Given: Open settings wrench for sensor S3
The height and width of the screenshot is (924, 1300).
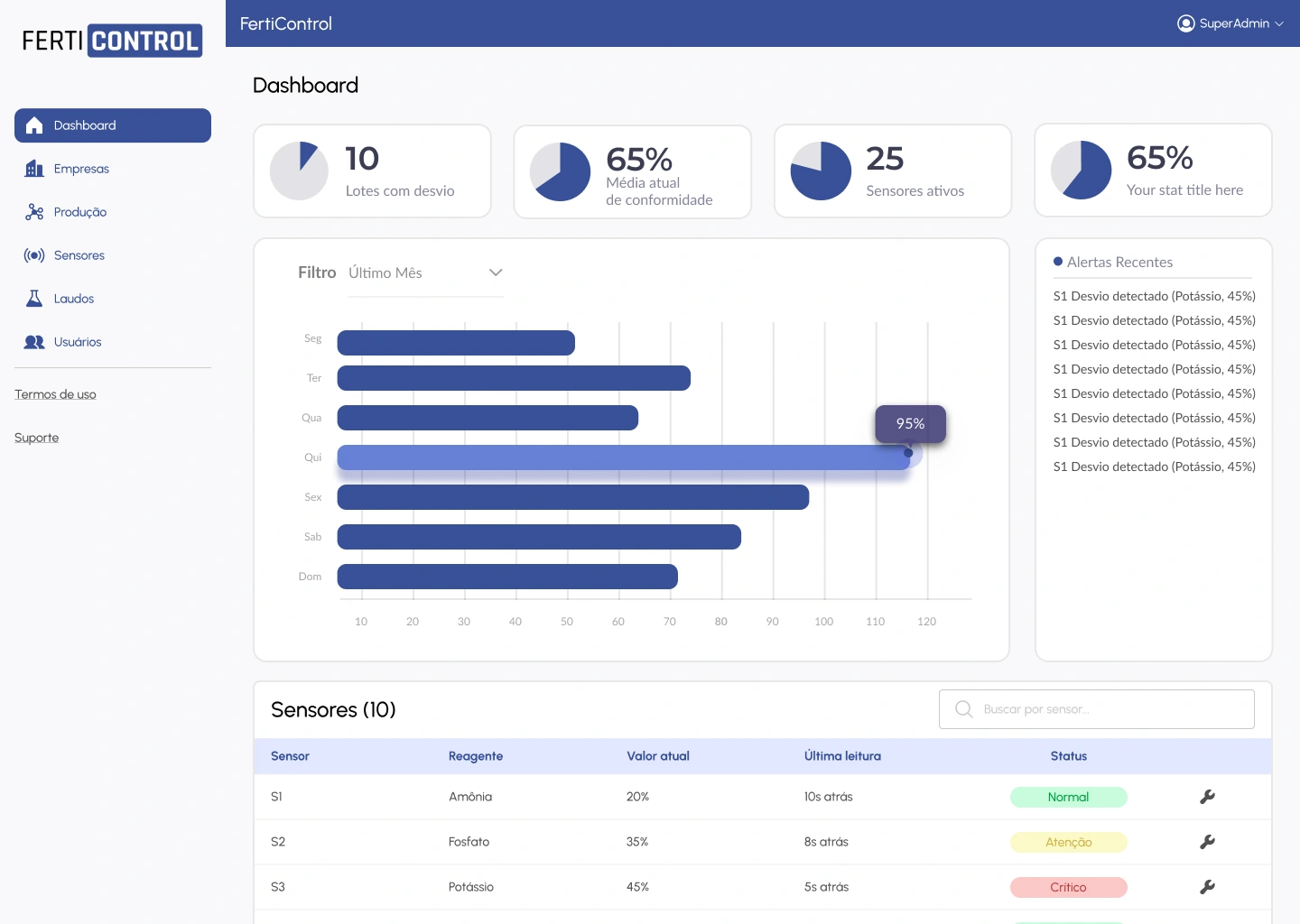Looking at the screenshot, I should click(x=1207, y=887).
